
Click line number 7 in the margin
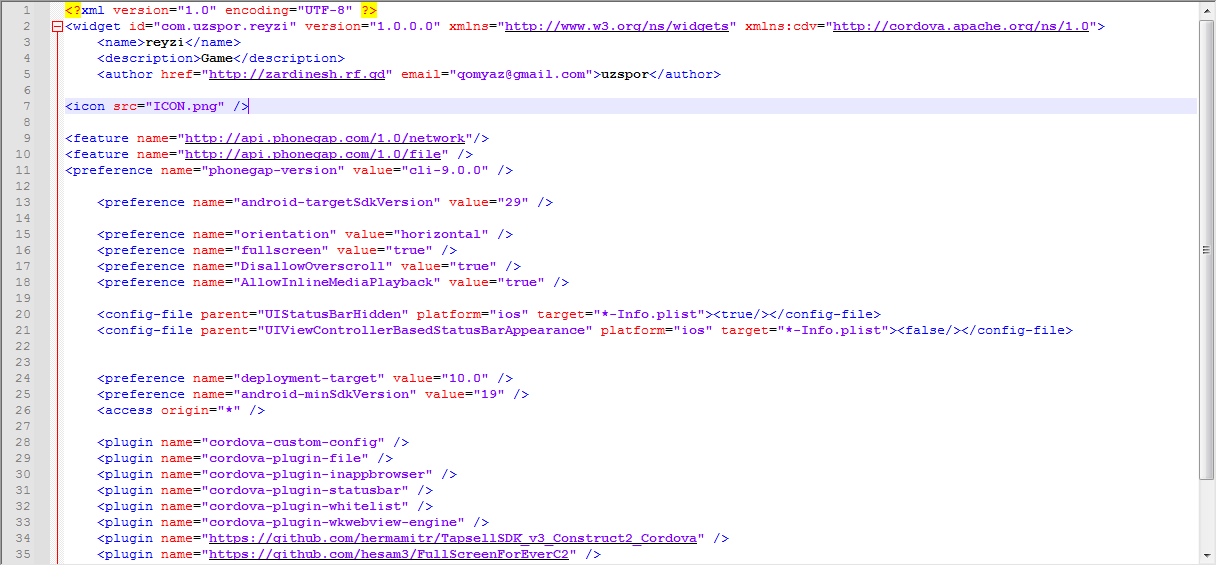(x=26, y=106)
